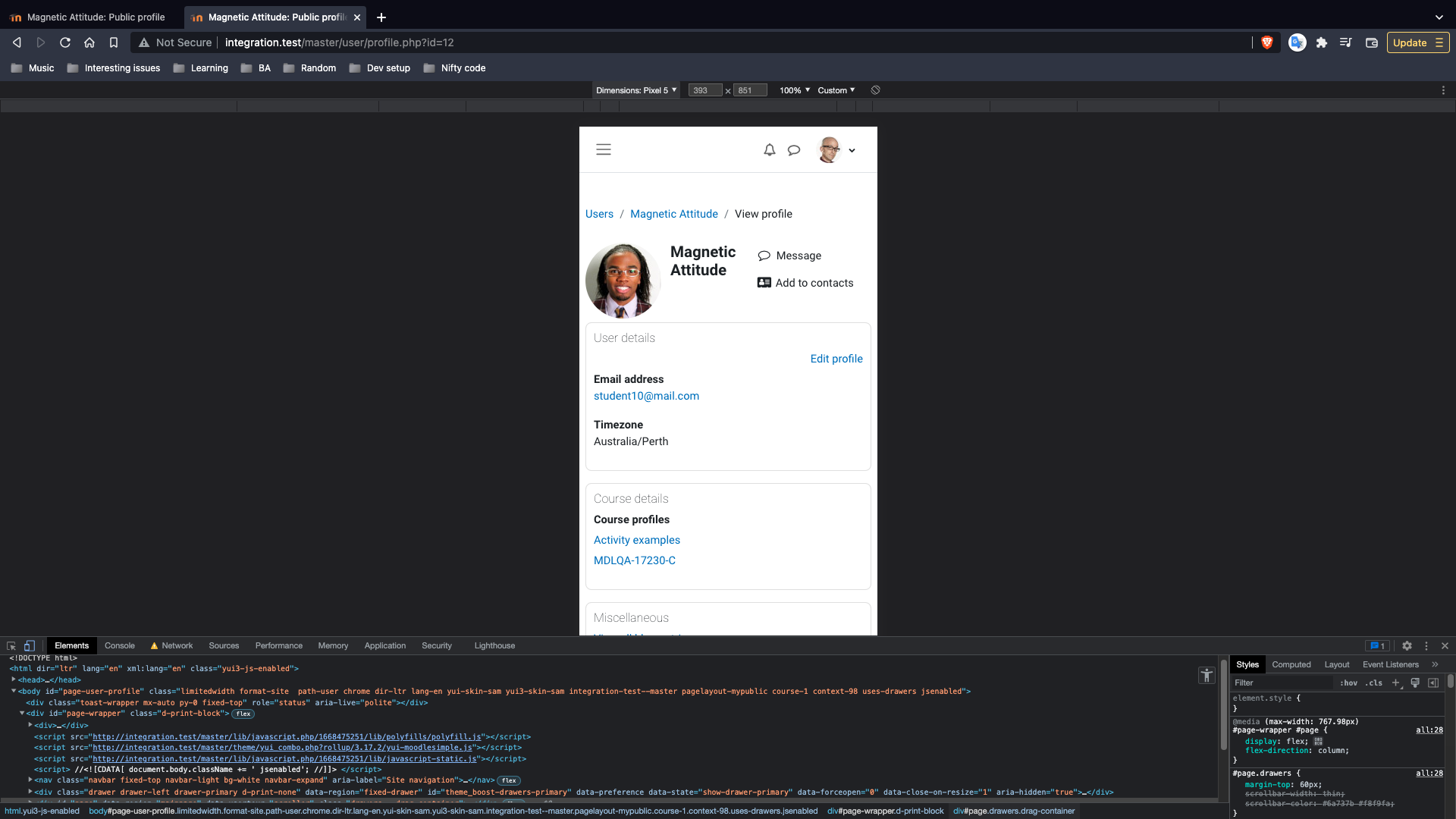Switch to the Event Listeners tab
Image resolution: width=1456 pixels, height=819 pixels.
1391,664
